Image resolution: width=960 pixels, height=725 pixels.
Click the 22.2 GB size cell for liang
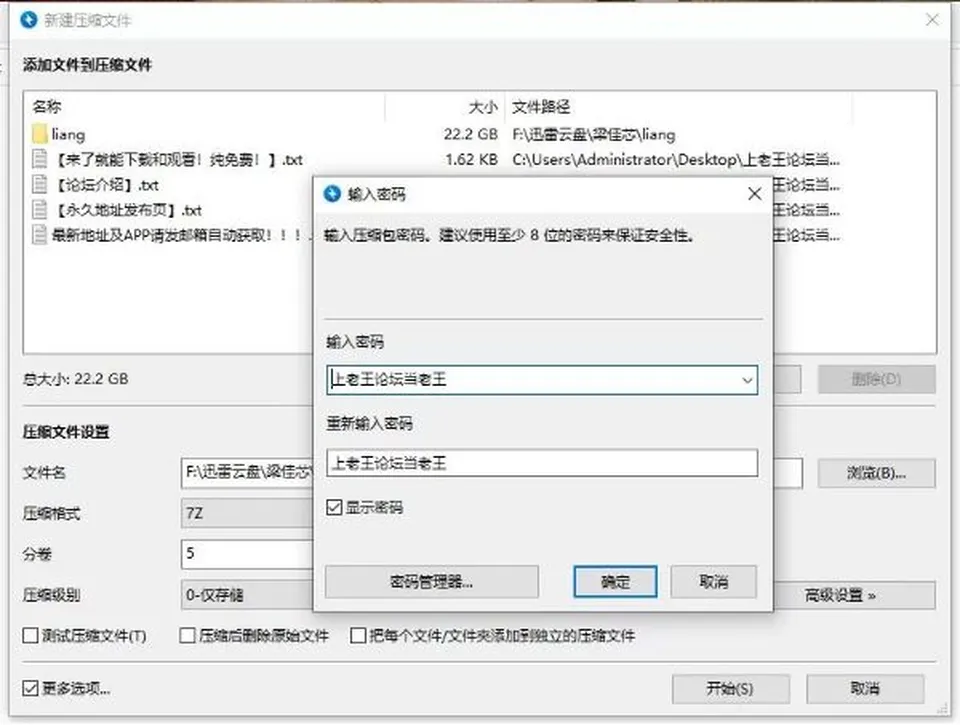point(471,134)
